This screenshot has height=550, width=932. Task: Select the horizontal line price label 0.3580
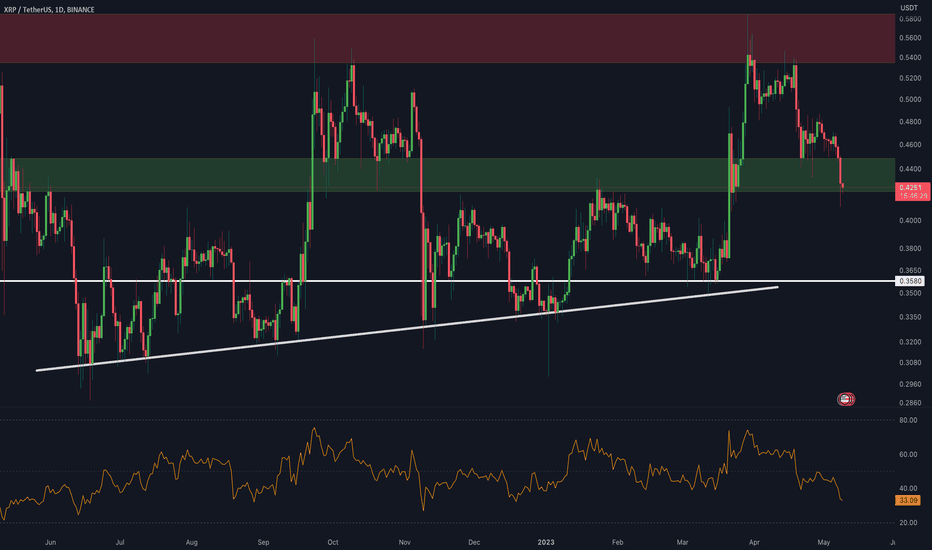tap(911, 281)
